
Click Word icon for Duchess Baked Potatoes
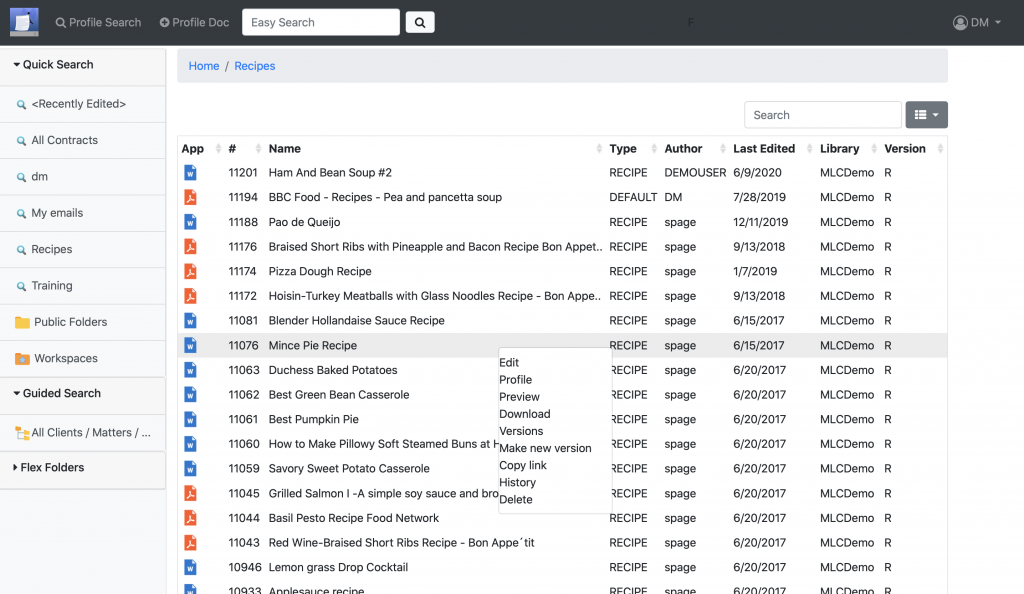pyautogui.click(x=190, y=370)
